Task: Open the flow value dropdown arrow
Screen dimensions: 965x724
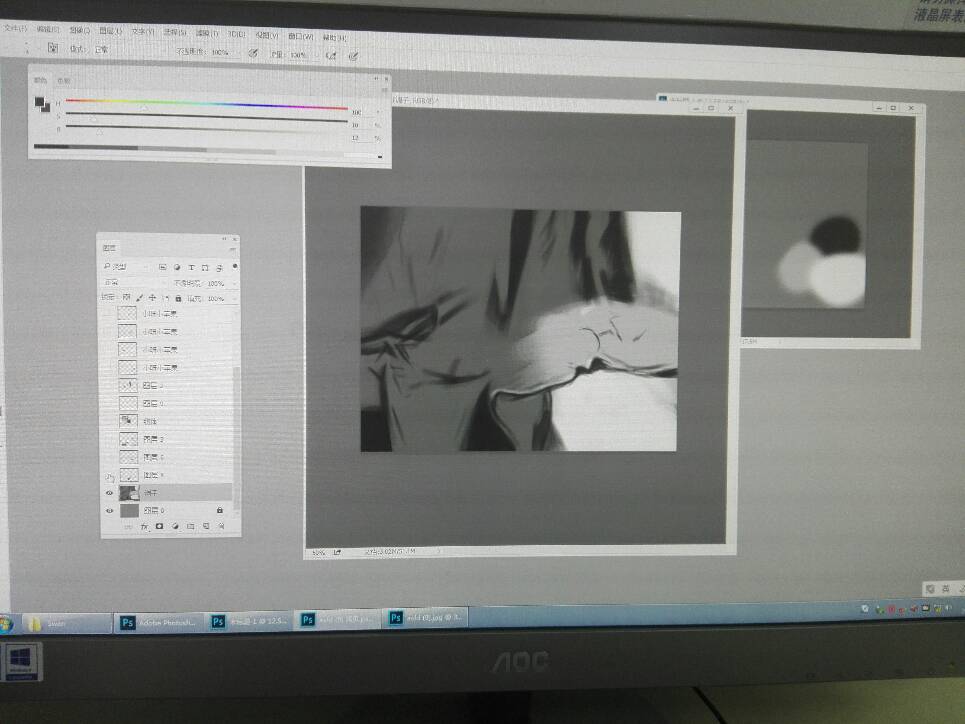Action: click(316, 55)
